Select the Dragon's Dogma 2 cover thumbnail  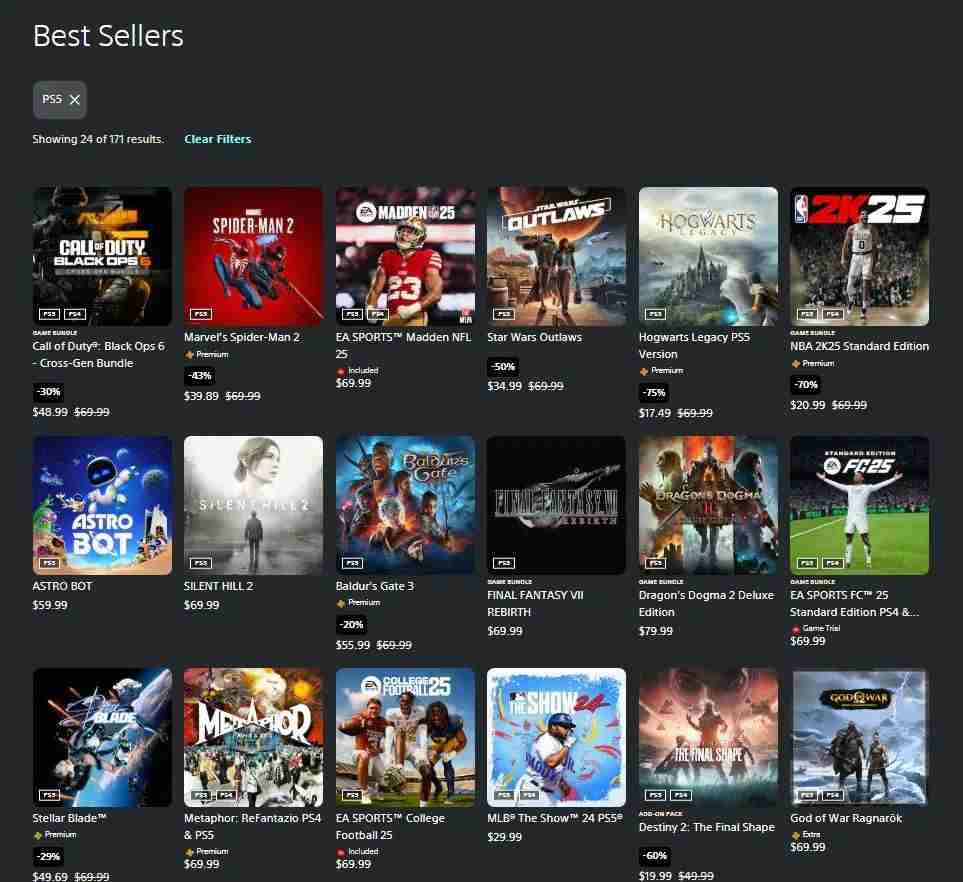[x=708, y=505]
